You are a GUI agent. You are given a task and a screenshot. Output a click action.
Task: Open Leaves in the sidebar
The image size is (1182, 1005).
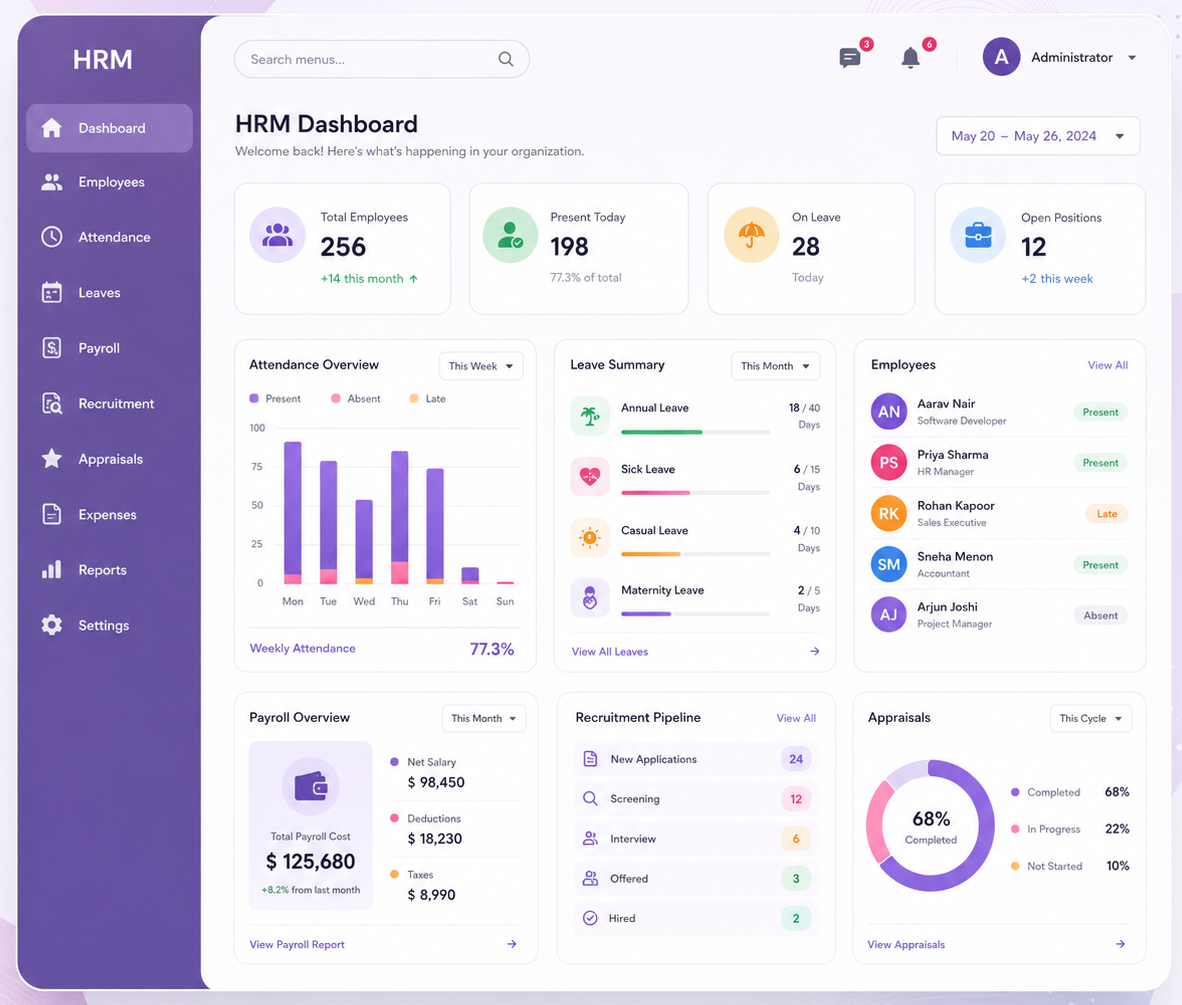coord(109,293)
